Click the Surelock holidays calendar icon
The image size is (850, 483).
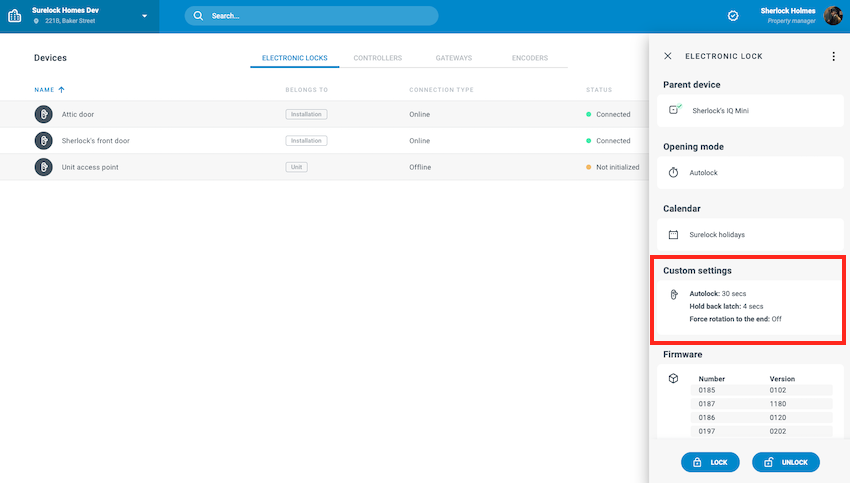(674, 235)
